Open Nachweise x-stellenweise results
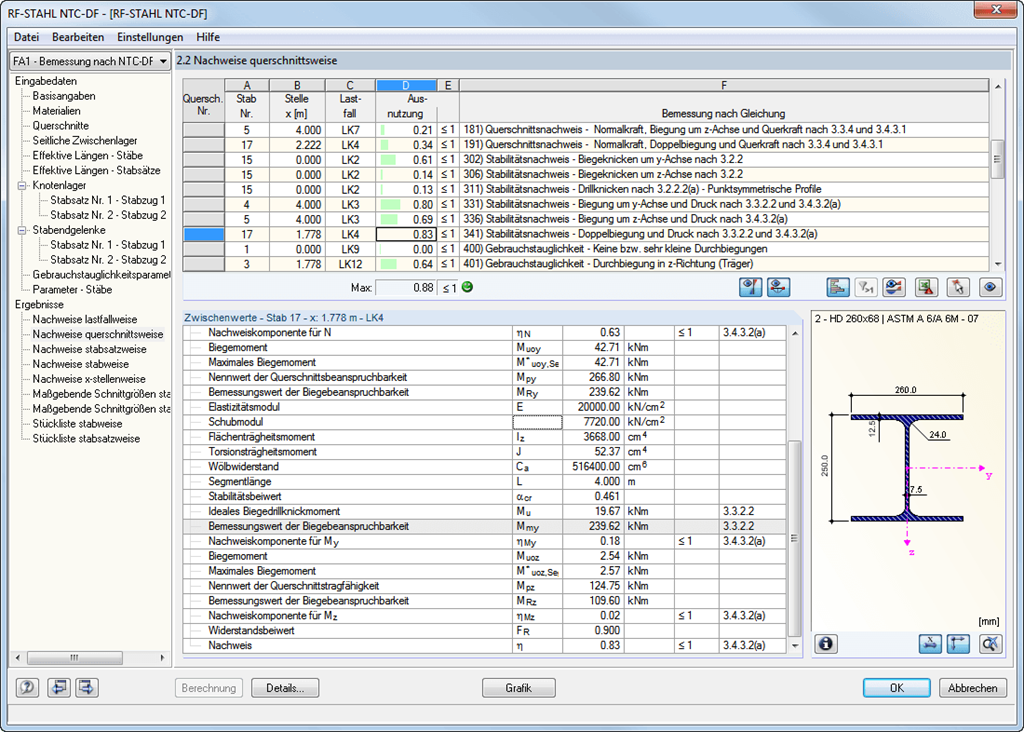 [89, 379]
